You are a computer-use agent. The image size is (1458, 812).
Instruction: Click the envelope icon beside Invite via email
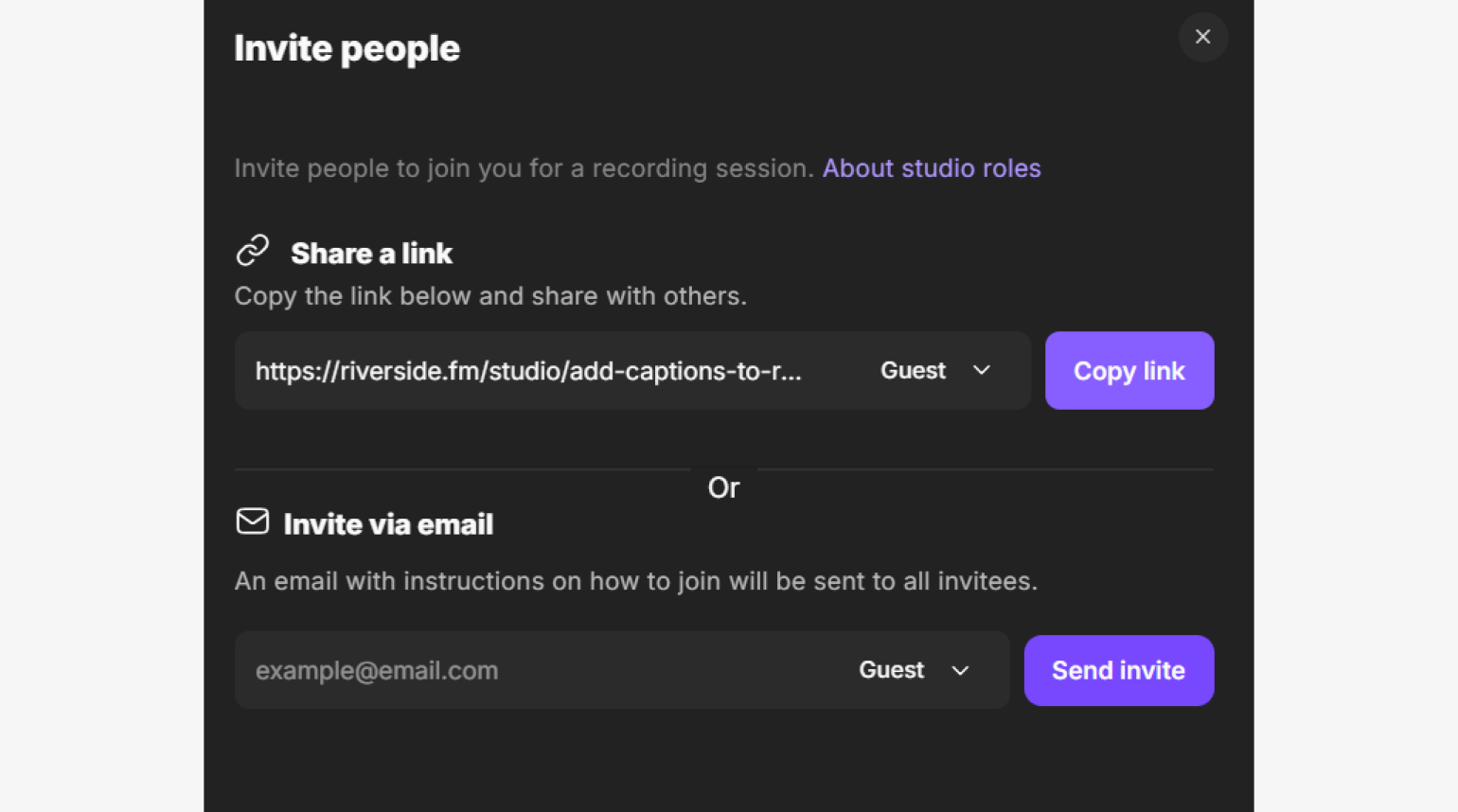pyautogui.click(x=253, y=521)
